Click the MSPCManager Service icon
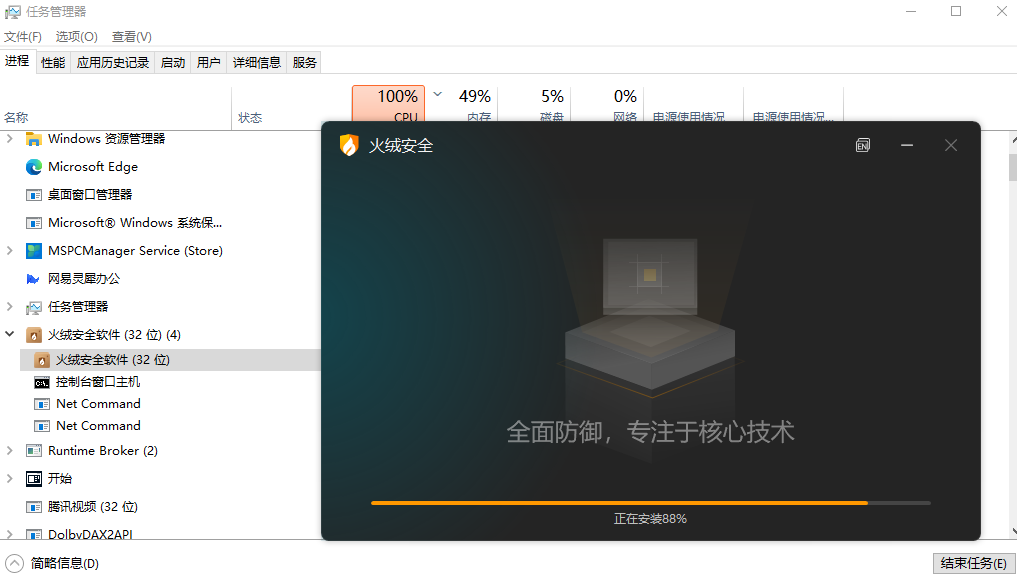Image resolution: width=1017 pixels, height=588 pixels. [34, 251]
